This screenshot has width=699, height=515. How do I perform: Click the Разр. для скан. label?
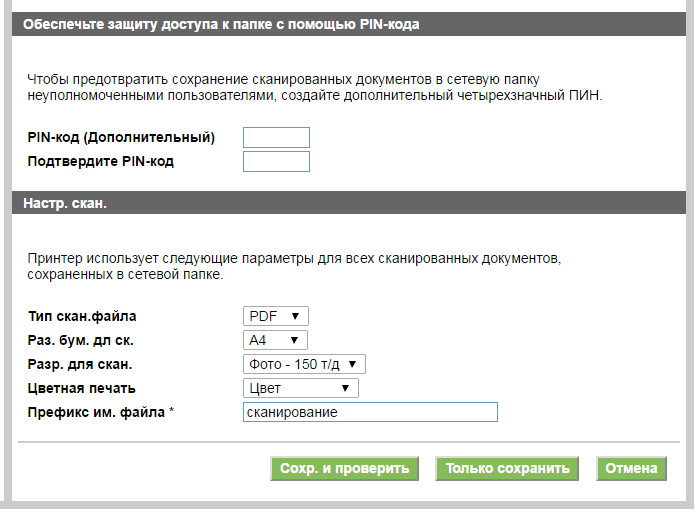[80, 364]
